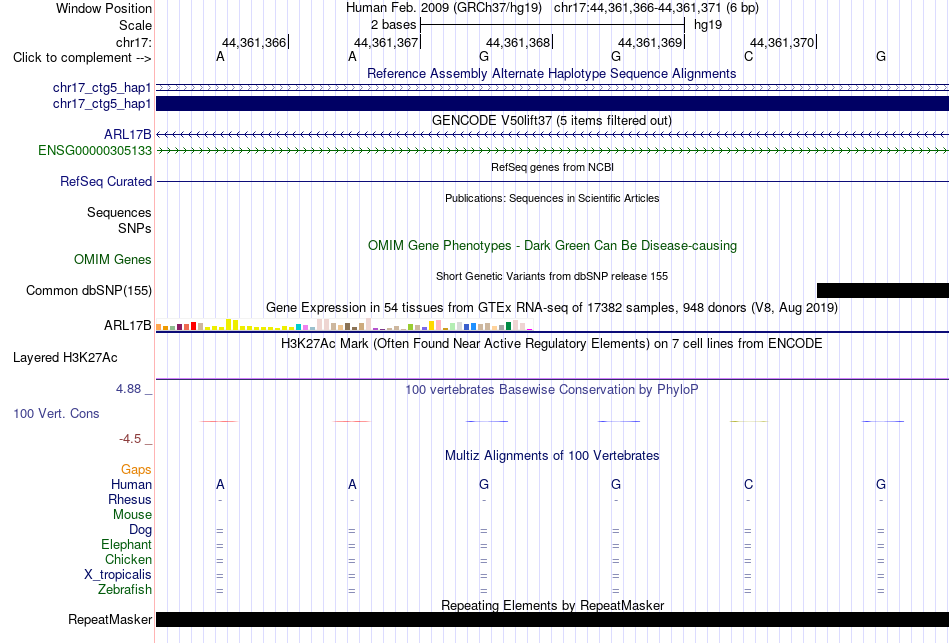The image size is (950, 643).
Task: Open the 'OMIM Gene Phenotypes' track title
Action: point(552,245)
